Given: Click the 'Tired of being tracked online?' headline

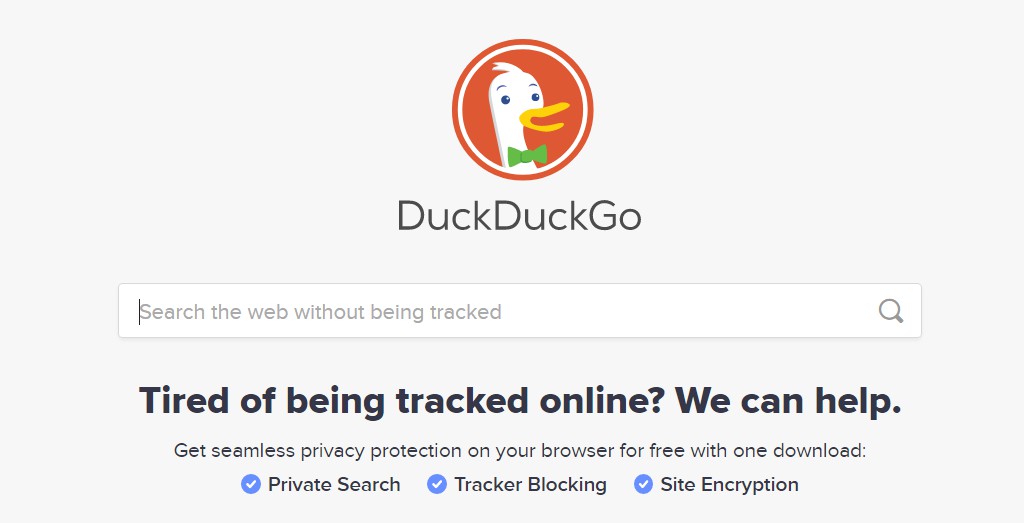Looking at the screenshot, I should pos(402,400).
